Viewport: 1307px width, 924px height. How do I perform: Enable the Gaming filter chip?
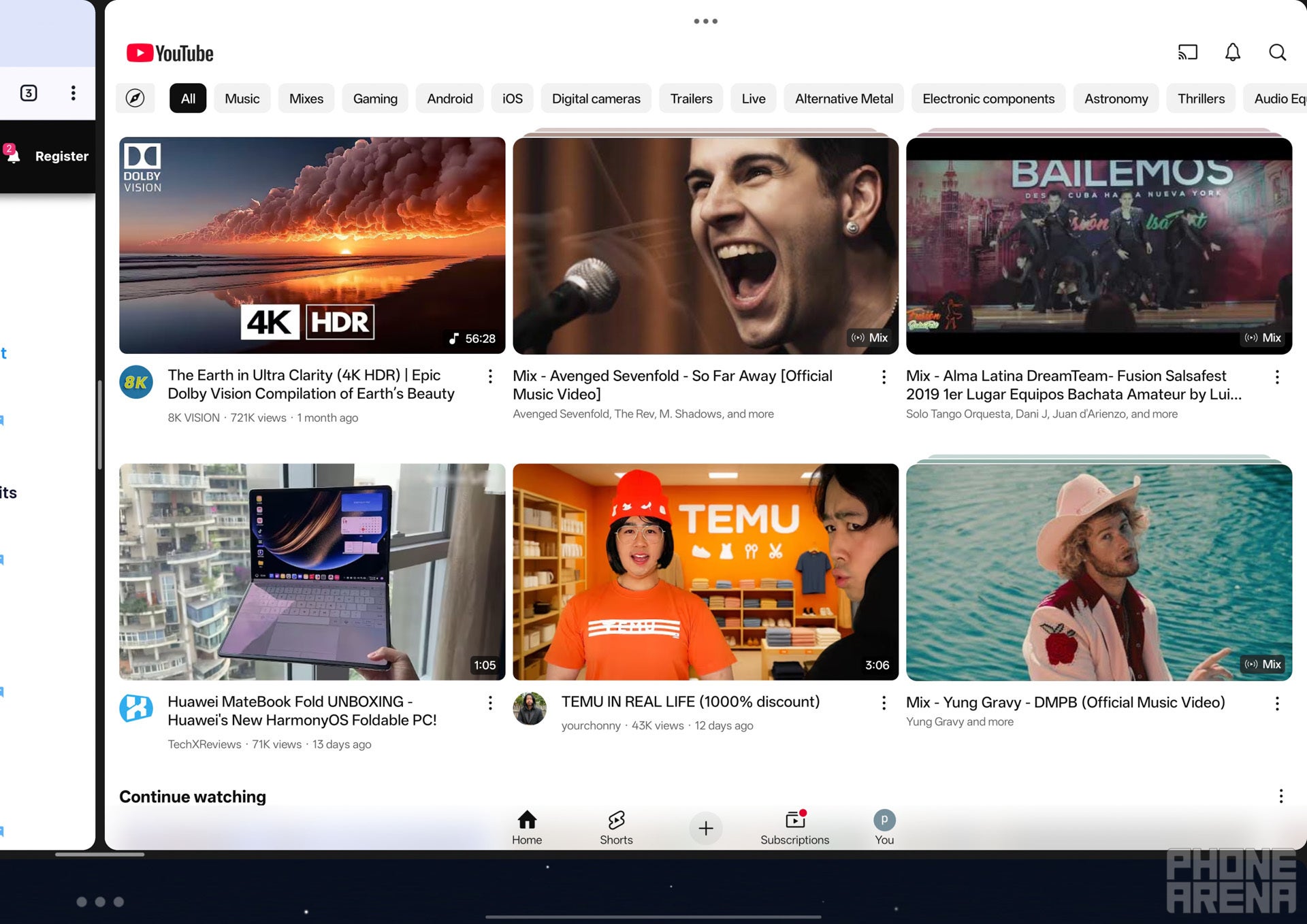[x=374, y=99]
